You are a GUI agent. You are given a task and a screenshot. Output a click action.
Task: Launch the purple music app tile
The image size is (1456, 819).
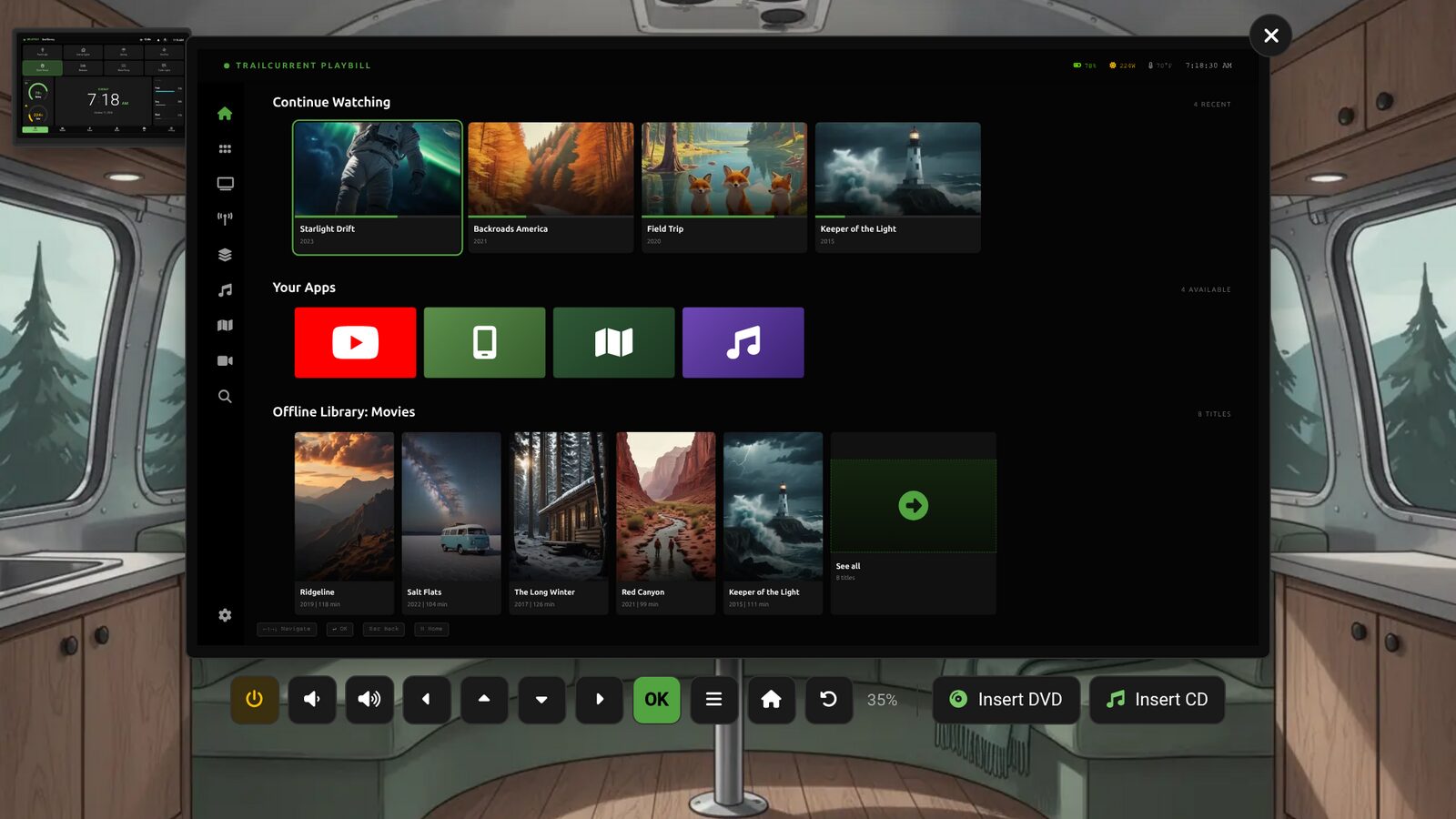pos(743,342)
